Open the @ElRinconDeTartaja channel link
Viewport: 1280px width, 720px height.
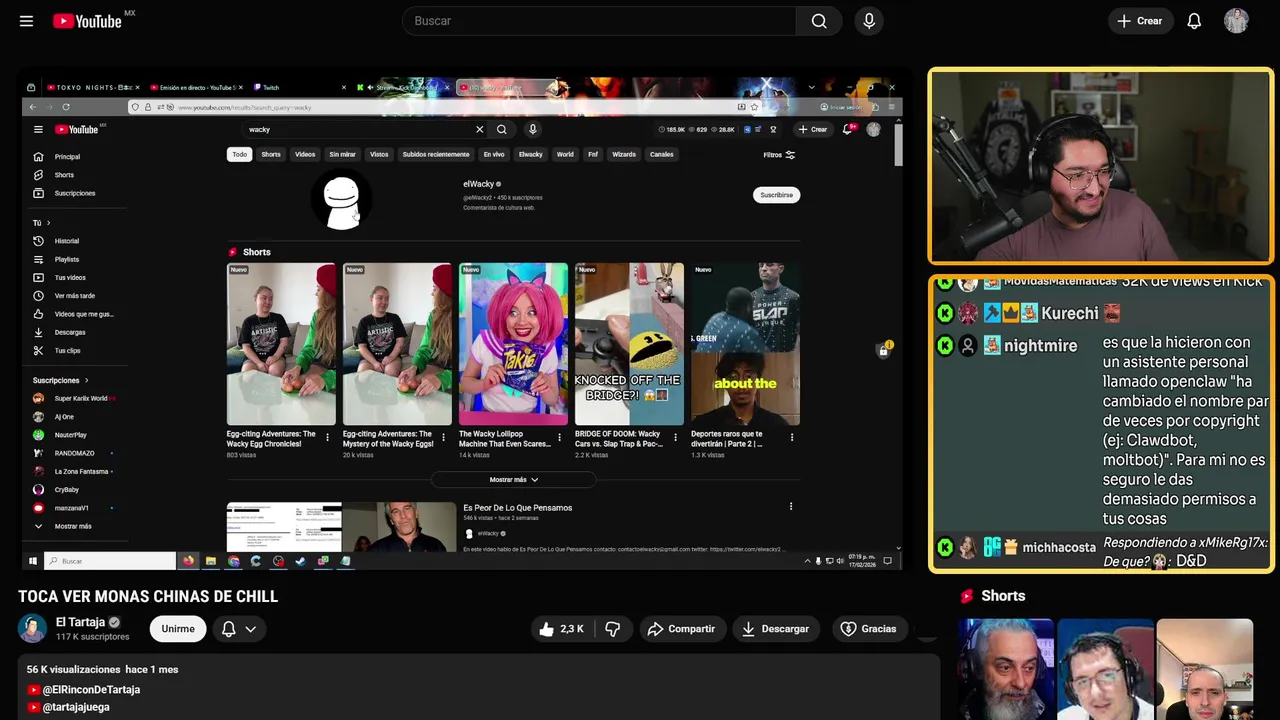click(91, 690)
